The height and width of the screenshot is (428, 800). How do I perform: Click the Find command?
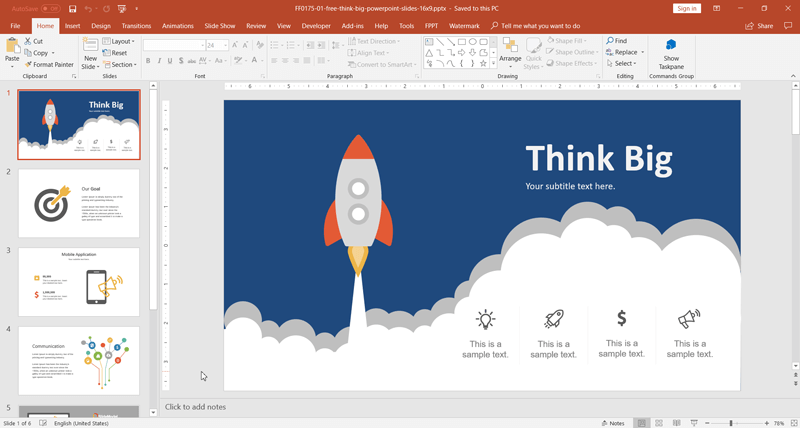(617, 41)
